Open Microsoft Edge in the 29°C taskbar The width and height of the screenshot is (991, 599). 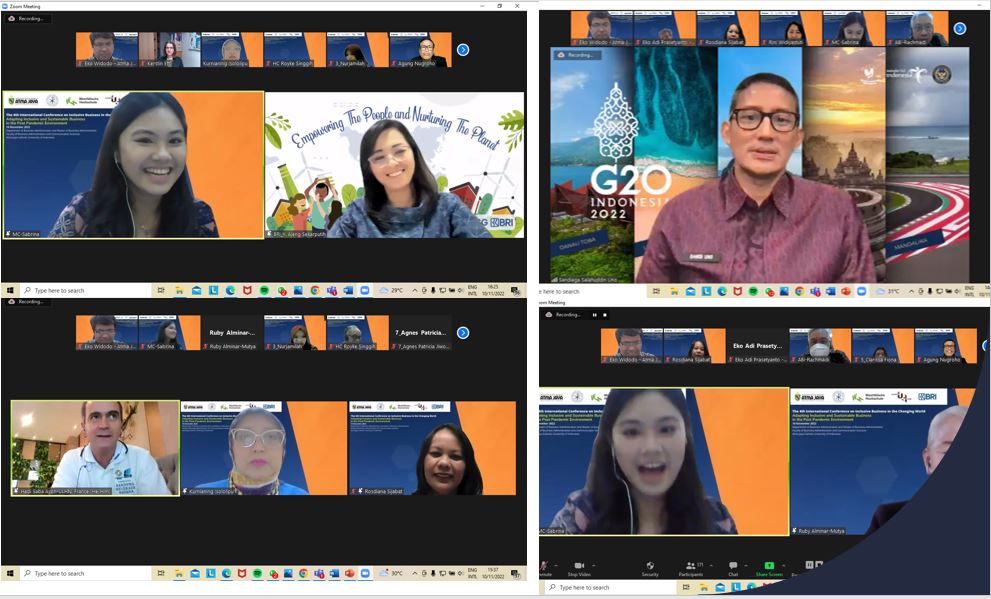[x=231, y=291]
